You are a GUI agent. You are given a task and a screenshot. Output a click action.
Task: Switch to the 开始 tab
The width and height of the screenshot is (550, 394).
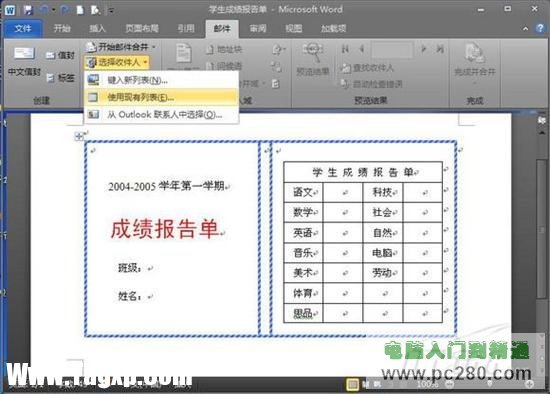click(62, 28)
